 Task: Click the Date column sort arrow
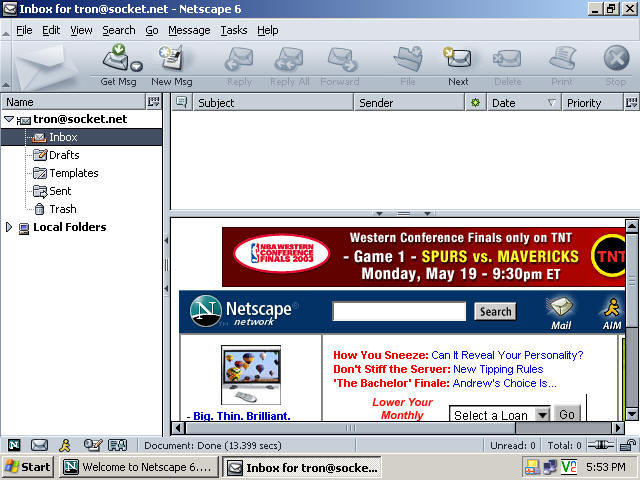(x=551, y=102)
